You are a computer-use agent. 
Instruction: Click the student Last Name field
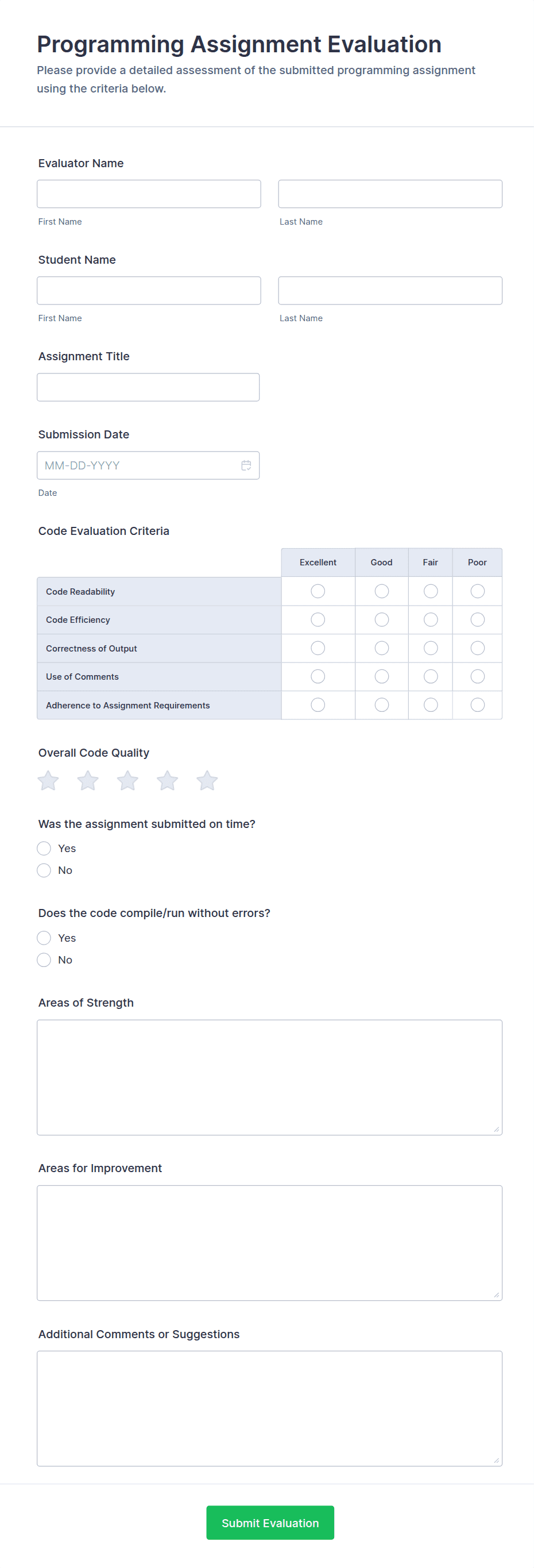pos(390,290)
